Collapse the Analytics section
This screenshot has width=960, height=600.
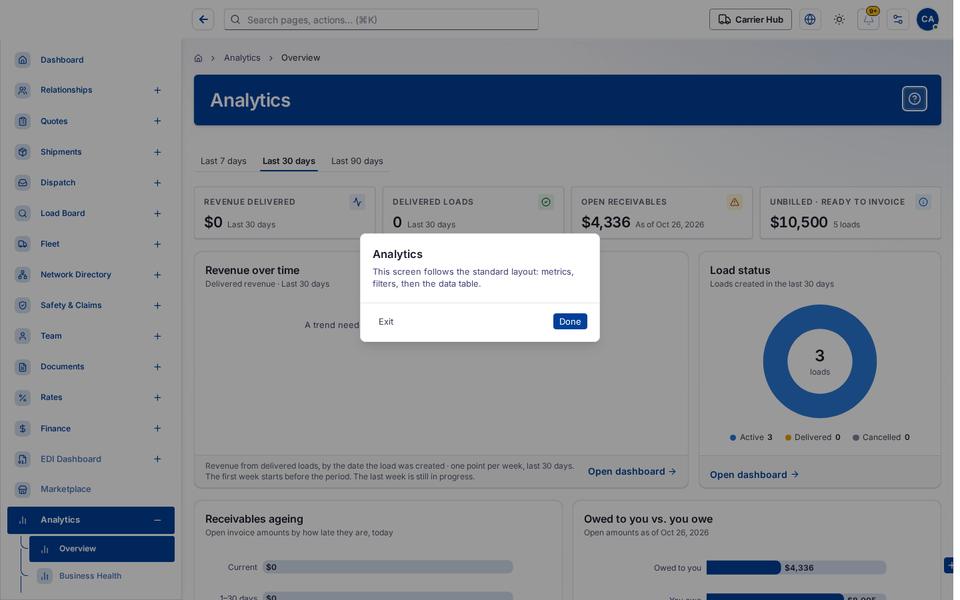[x=157, y=520]
